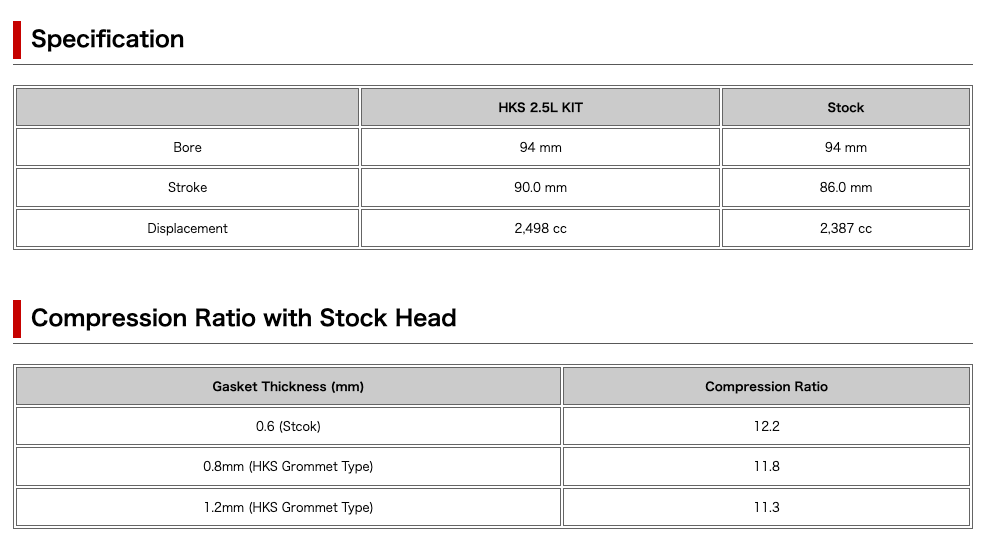Click the 90.0 mm stroke value
The image size is (984, 540).
tap(540, 187)
